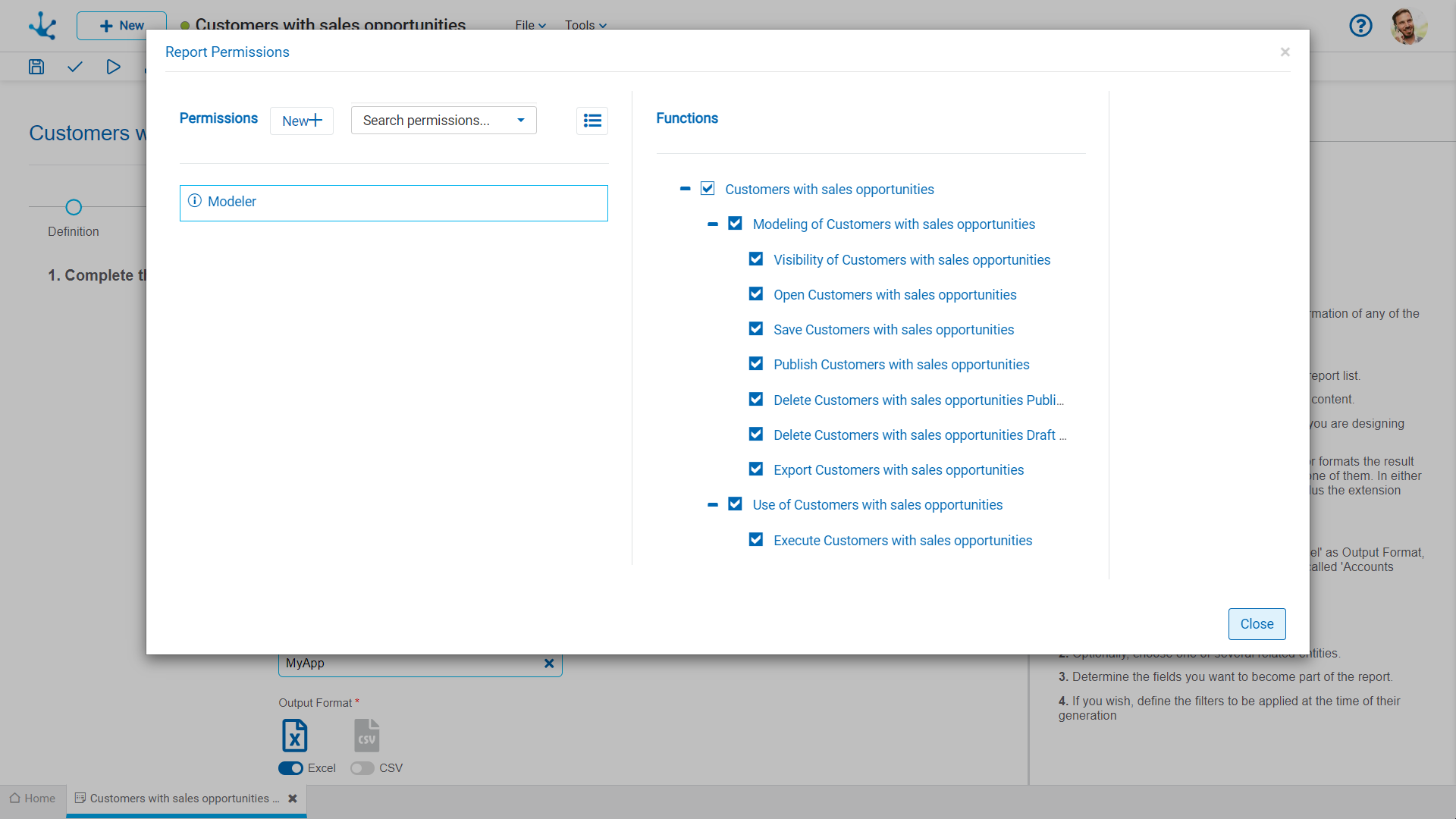
Task: Click the info icon next to Modeler
Action: (195, 201)
